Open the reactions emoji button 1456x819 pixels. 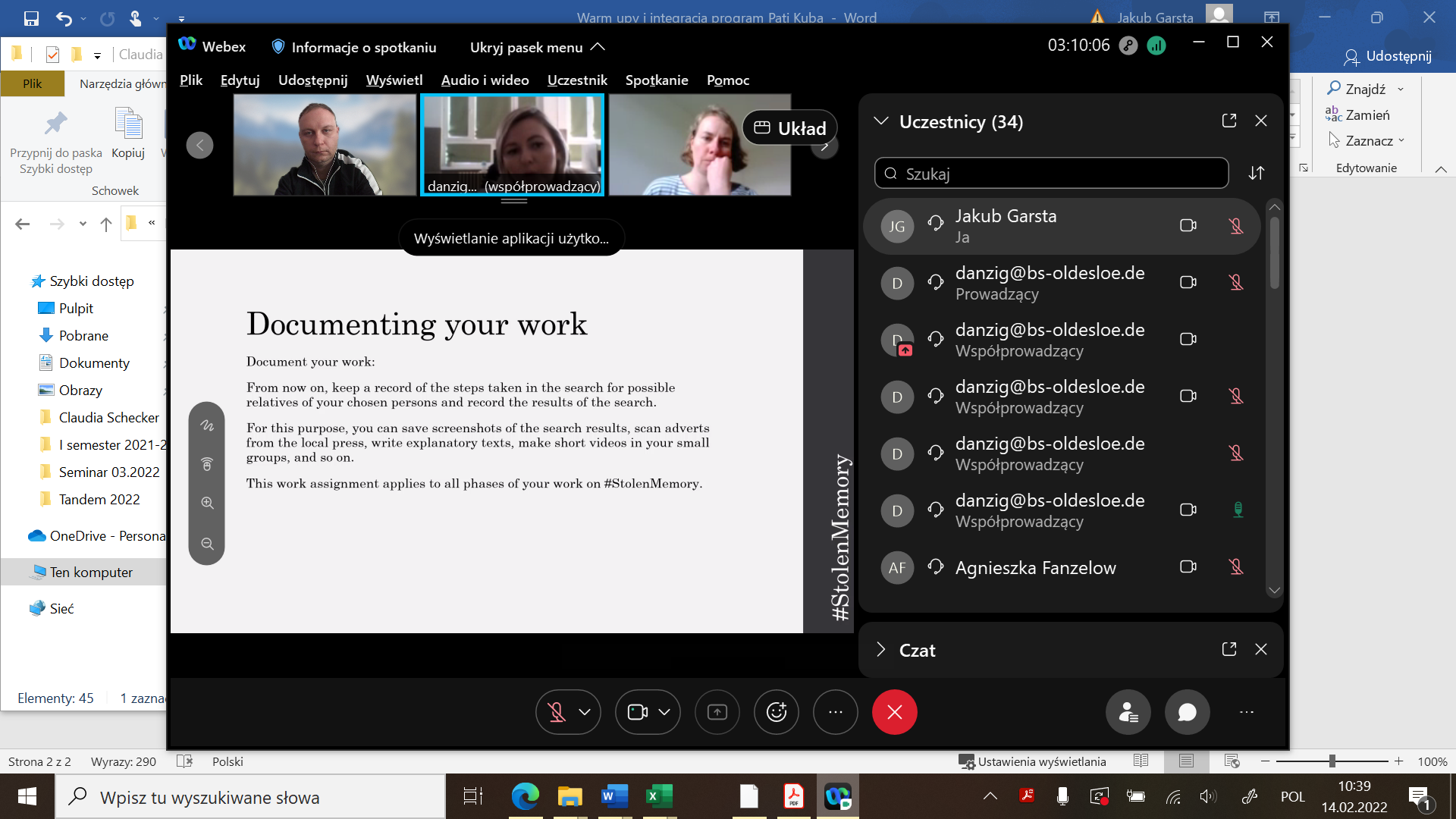coord(777,712)
